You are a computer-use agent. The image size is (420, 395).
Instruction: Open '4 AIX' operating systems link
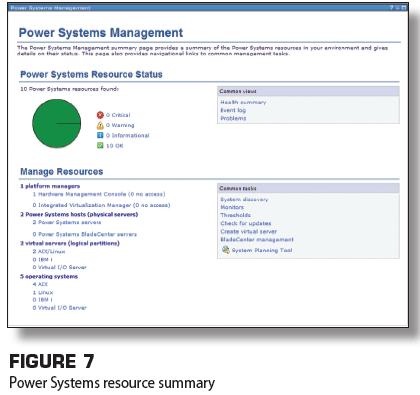click(40, 284)
